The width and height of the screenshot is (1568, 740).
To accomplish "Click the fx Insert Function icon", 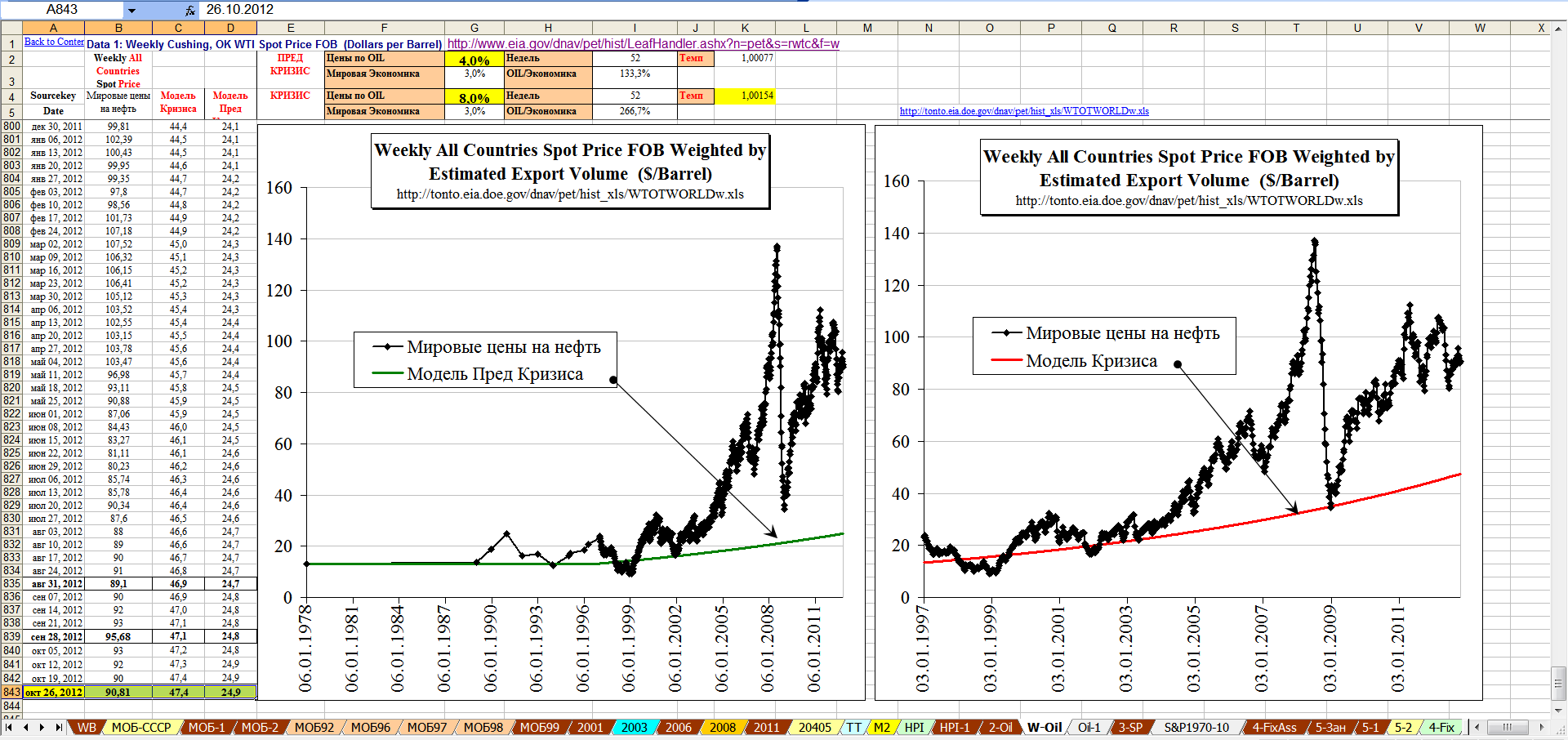I will coord(189,10).
